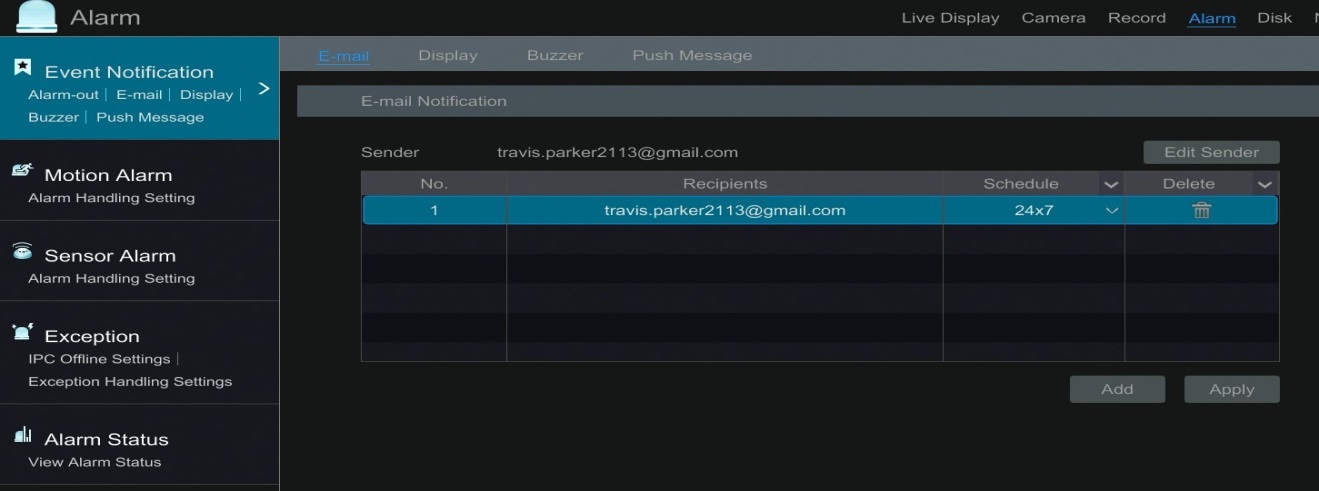
Task: Switch to the Buzzer tab
Action: click(555, 55)
